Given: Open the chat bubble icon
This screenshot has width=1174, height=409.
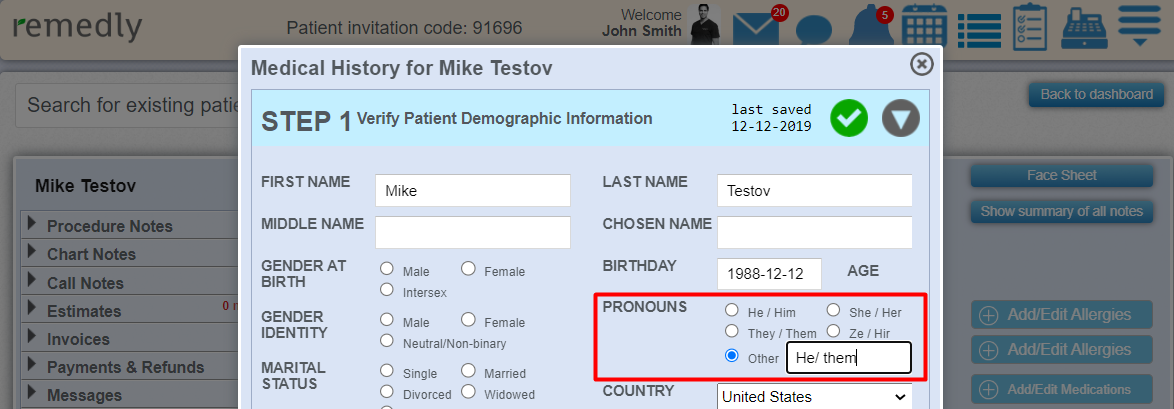Looking at the screenshot, I should tap(814, 31).
